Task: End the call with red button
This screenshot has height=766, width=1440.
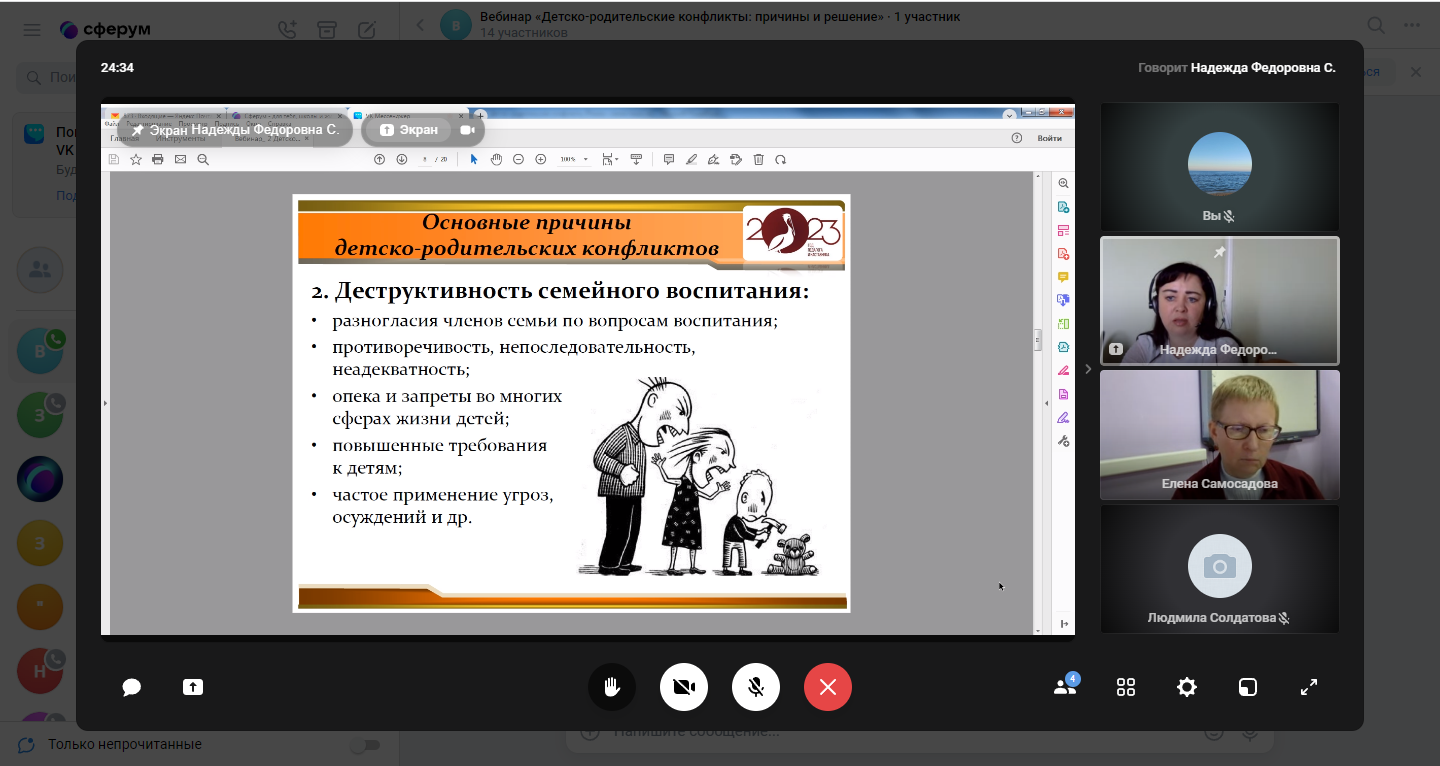Action: tap(828, 687)
